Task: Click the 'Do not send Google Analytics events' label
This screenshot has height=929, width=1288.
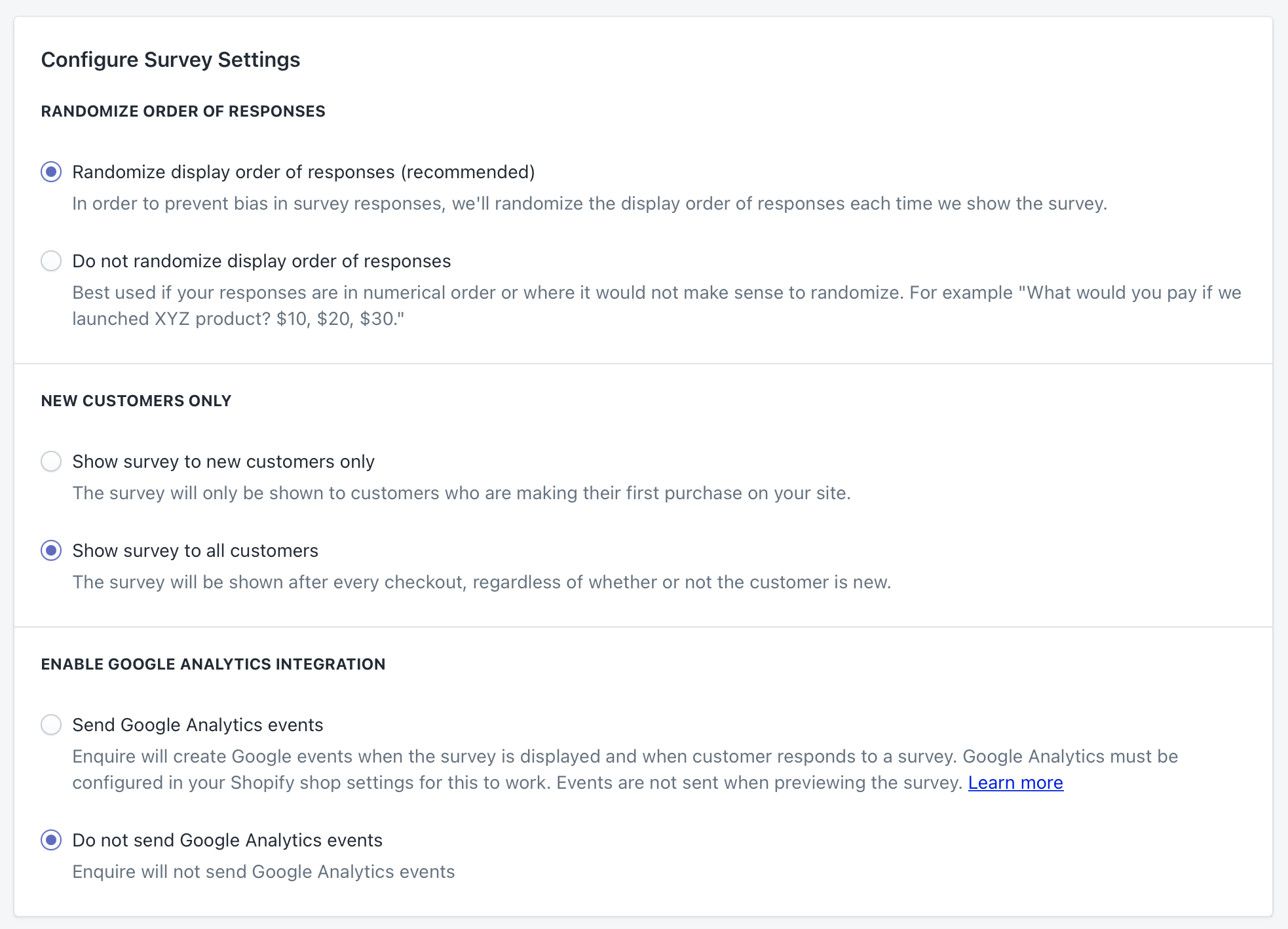Action: [227, 840]
